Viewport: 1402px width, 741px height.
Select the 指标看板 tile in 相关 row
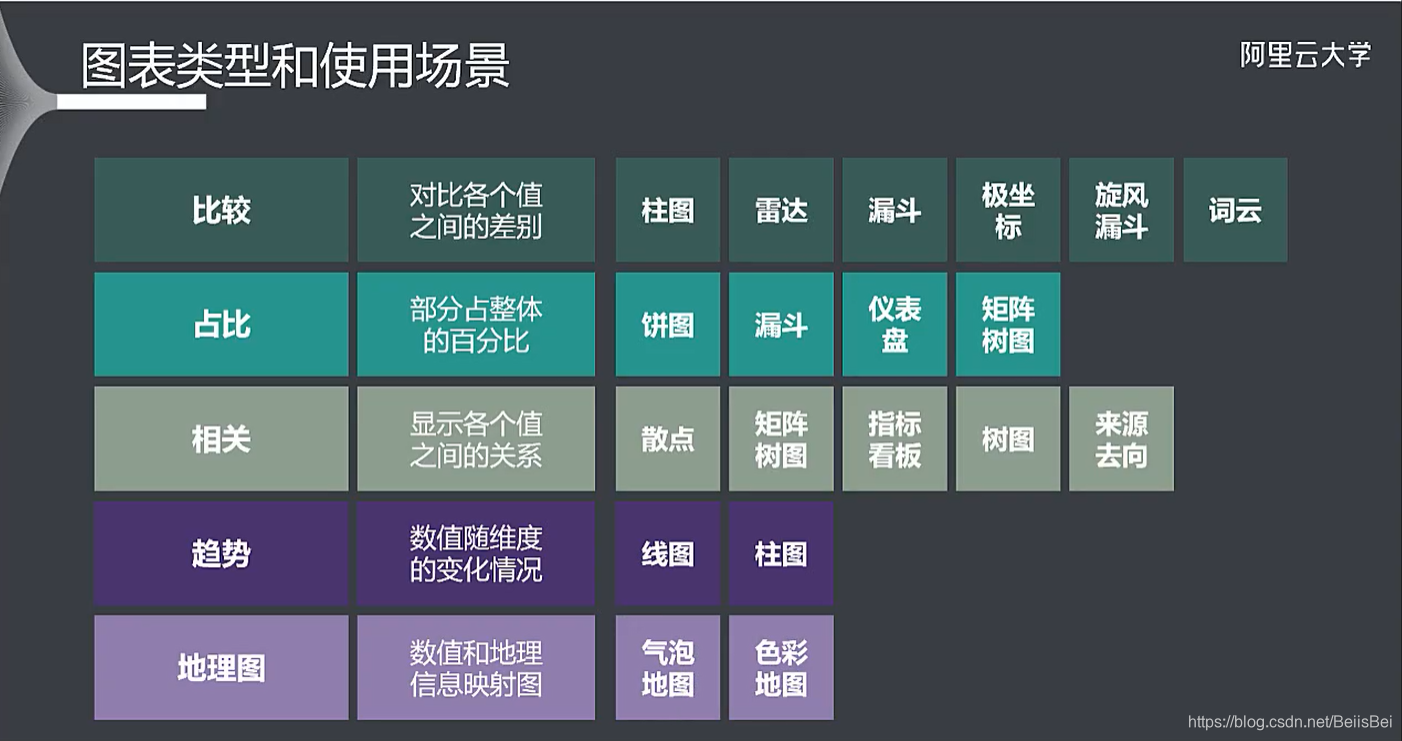(894, 438)
